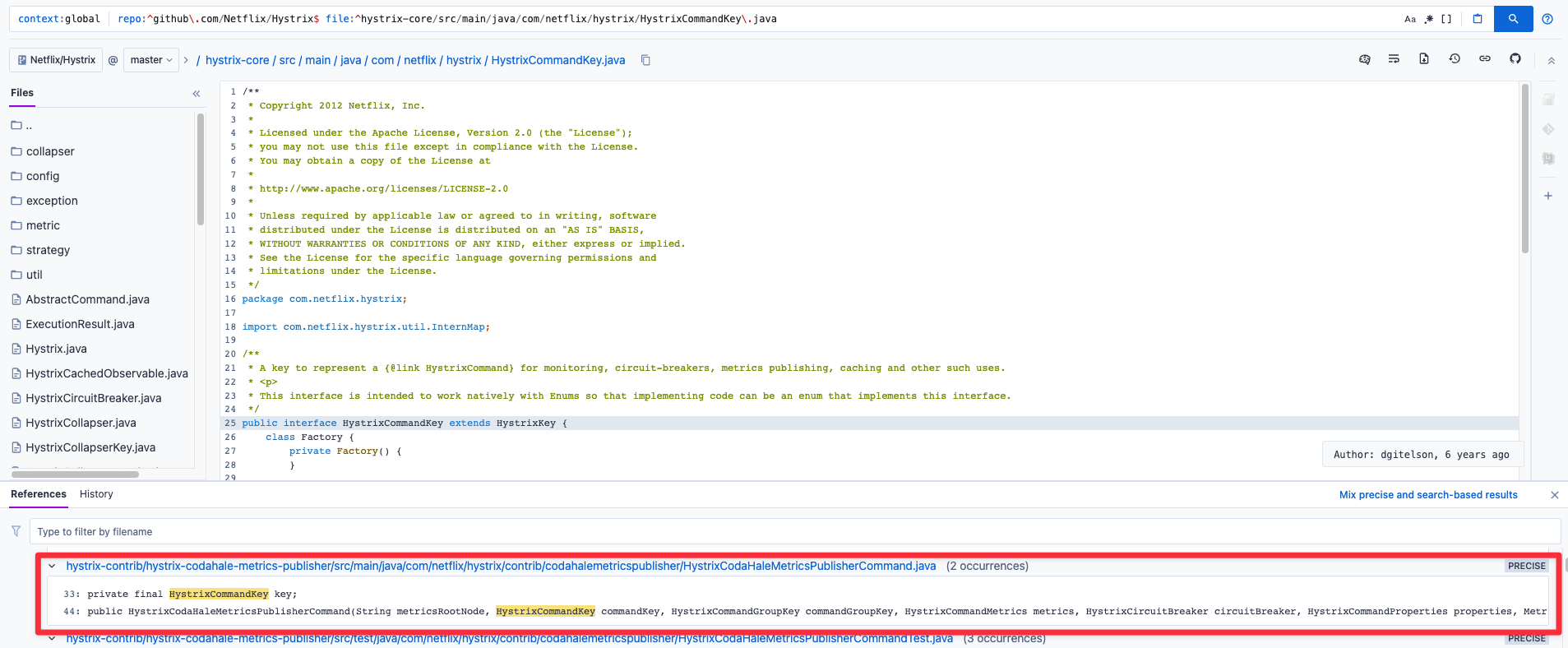Open the file on GitHub via Octocat icon
Image resolution: width=1568 pixels, height=648 pixels.
point(1515,59)
